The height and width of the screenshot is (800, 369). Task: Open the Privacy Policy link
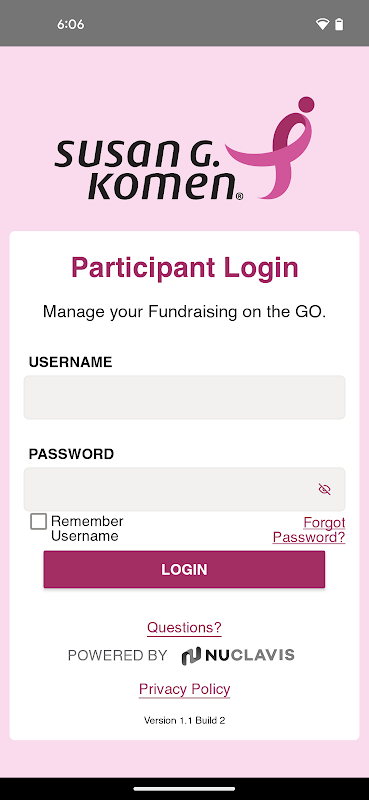[184, 689]
